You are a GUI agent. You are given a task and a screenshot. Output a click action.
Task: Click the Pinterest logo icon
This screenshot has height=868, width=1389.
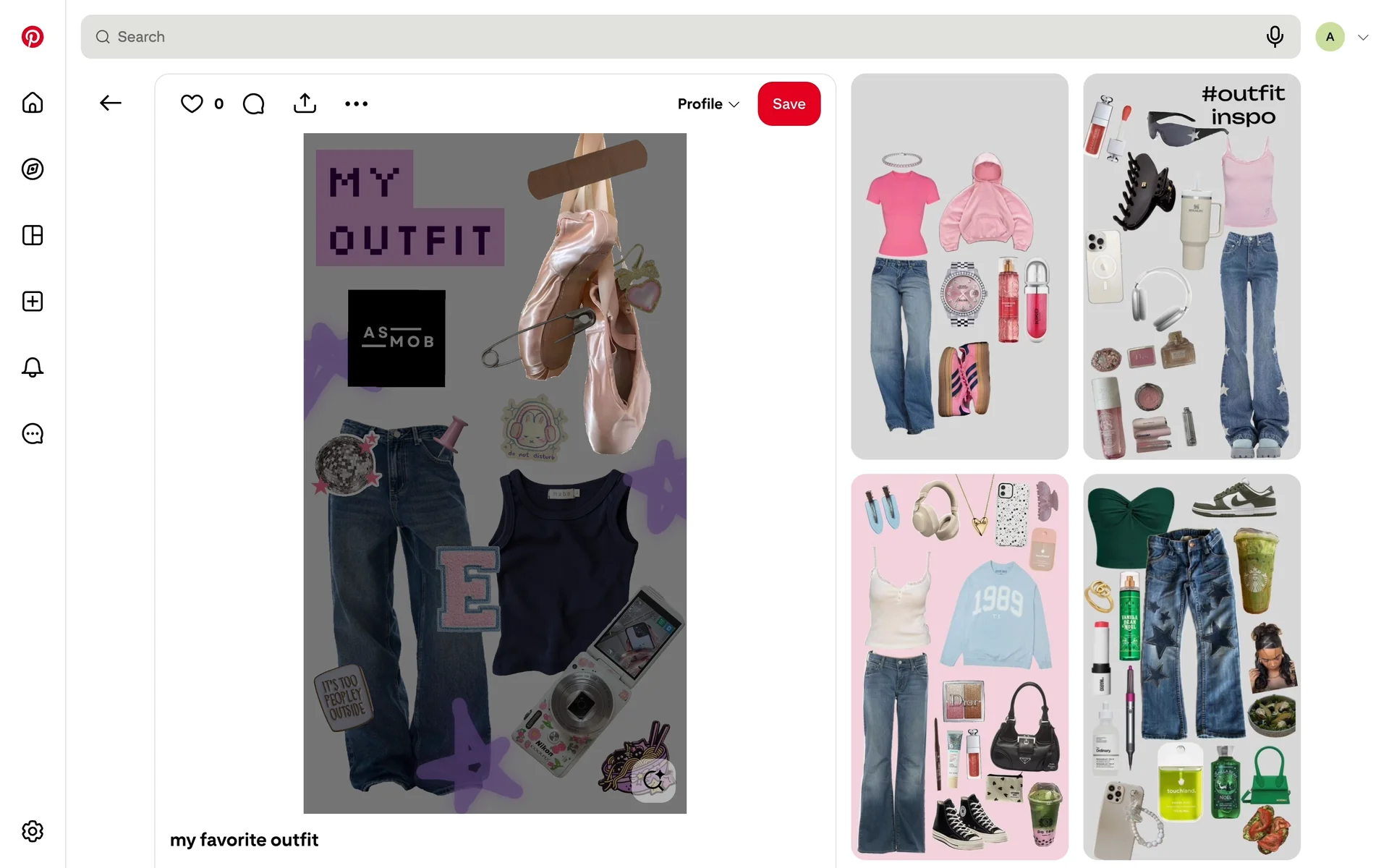[x=33, y=37]
